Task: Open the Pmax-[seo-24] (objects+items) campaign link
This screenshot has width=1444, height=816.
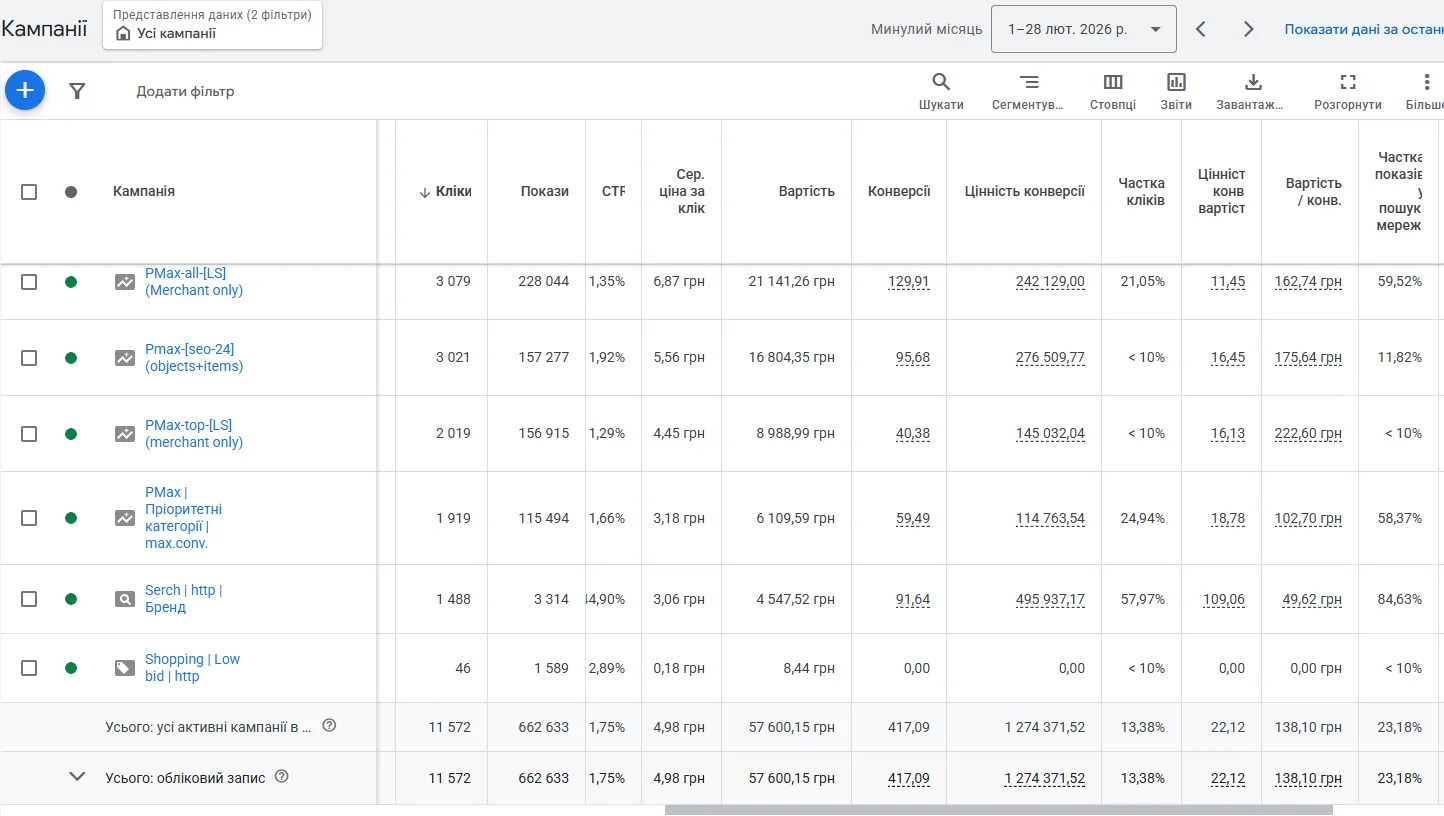Action: point(194,358)
